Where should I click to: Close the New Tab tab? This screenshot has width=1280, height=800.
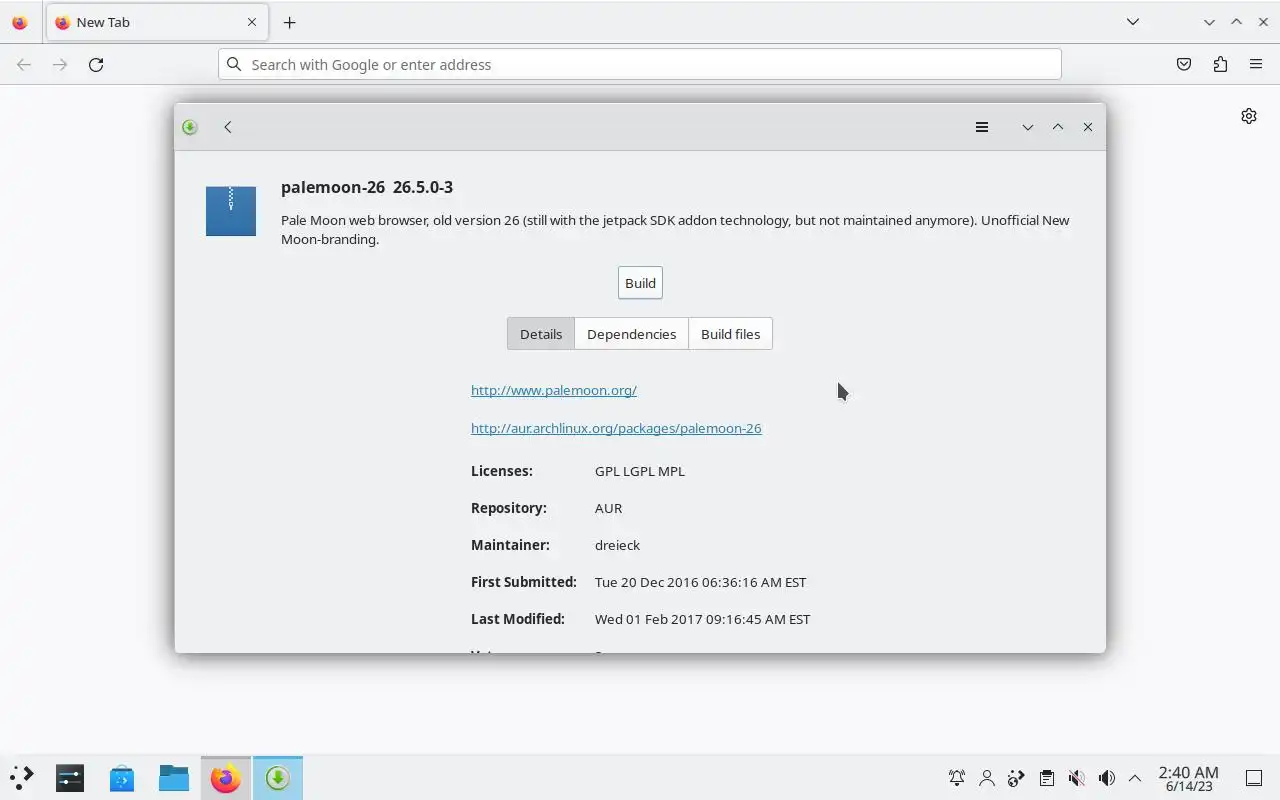[x=252, y=22]
